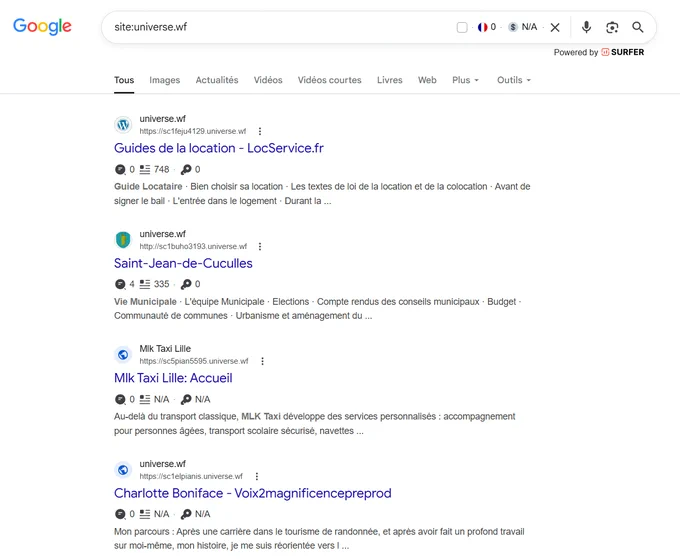Click the magnifying glass search button
Viewport: 680px width, 559px height.
[638, 27]
